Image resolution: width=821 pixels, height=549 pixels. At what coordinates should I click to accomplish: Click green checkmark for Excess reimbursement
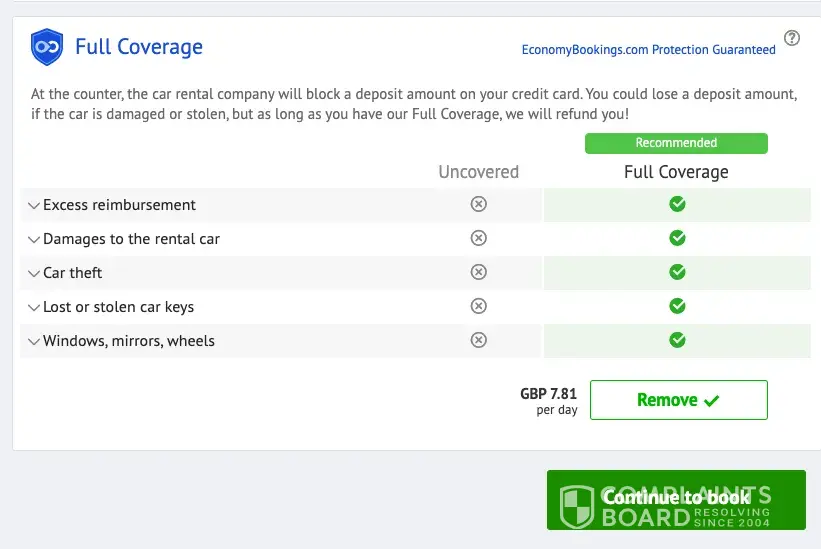point(677,204)
